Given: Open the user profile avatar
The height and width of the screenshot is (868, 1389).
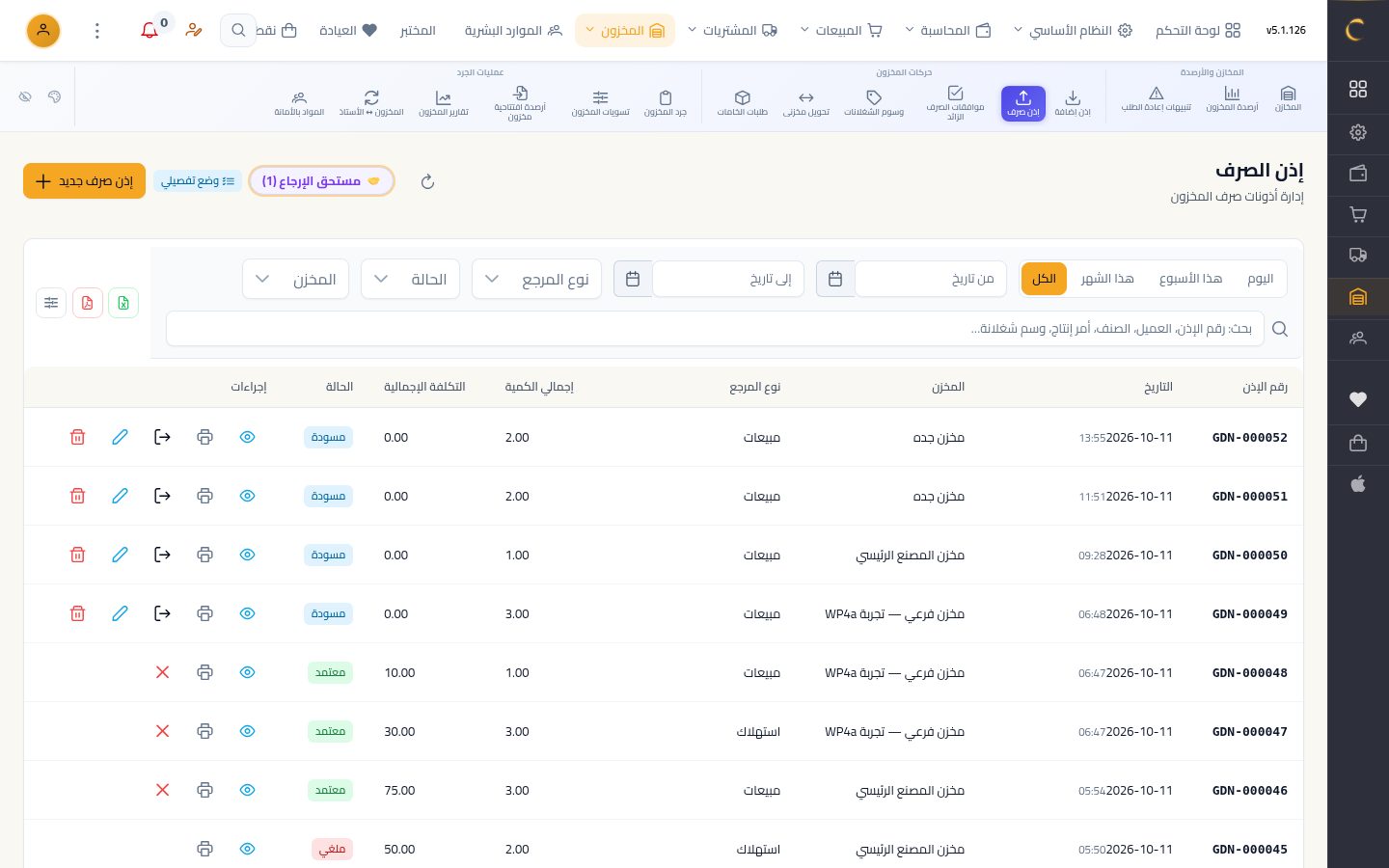Looking at the screenshot, I should [43, 31].
